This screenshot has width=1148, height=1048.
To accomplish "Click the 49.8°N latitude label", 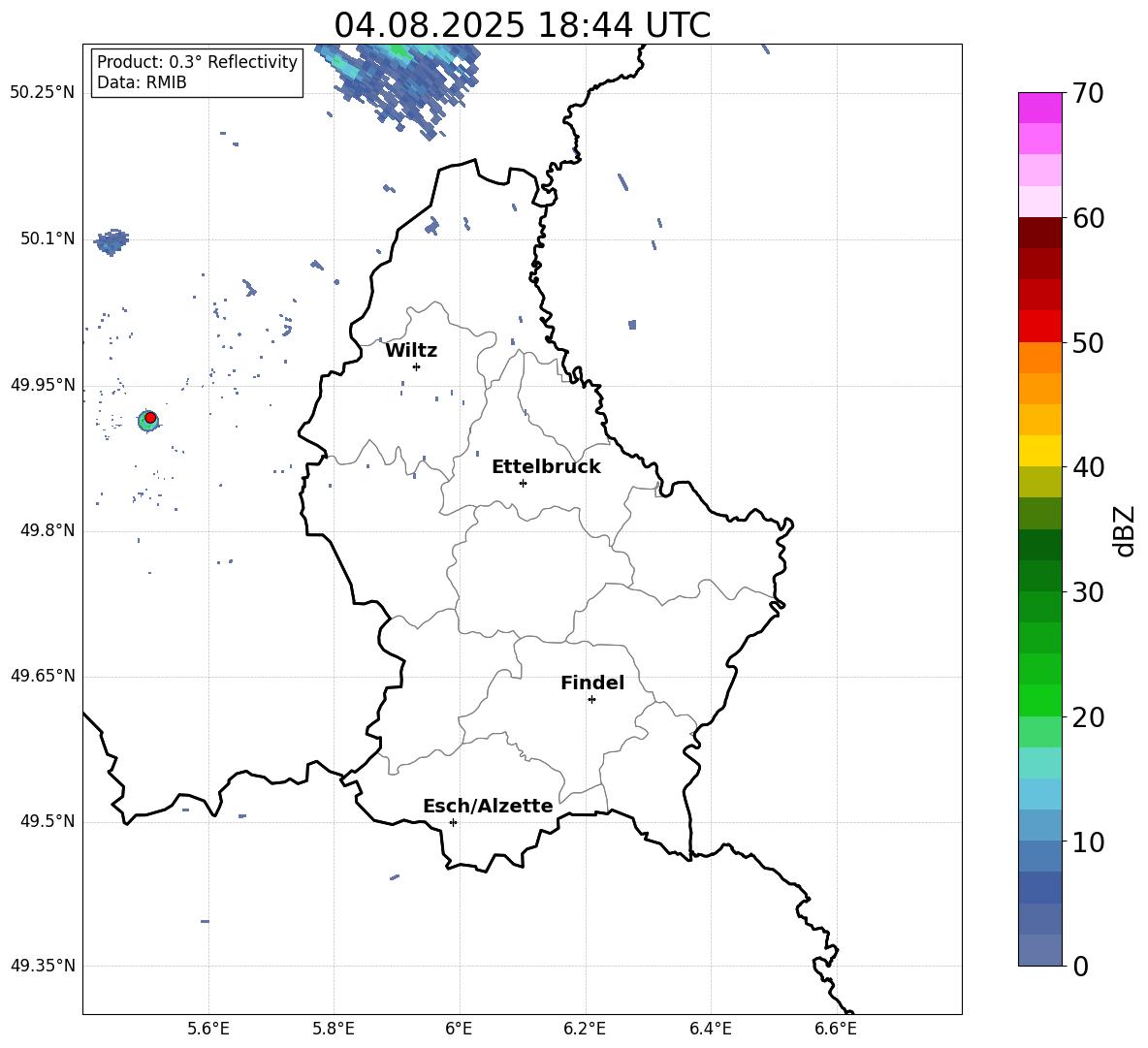I will coord(47,530).
